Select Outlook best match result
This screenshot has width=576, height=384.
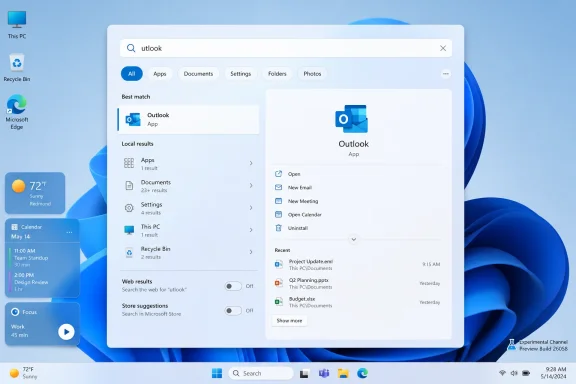tap(188, 119)
